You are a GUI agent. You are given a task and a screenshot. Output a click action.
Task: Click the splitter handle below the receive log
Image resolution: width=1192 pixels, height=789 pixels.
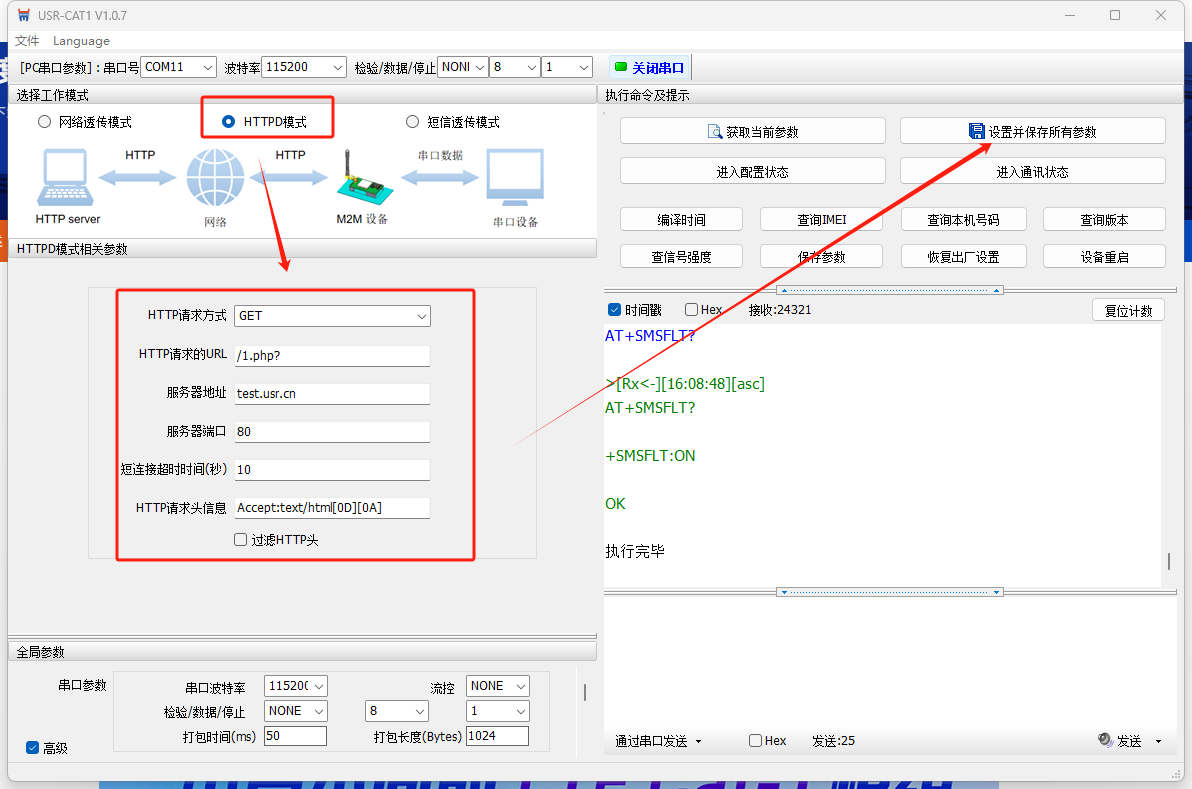[889, 591]
